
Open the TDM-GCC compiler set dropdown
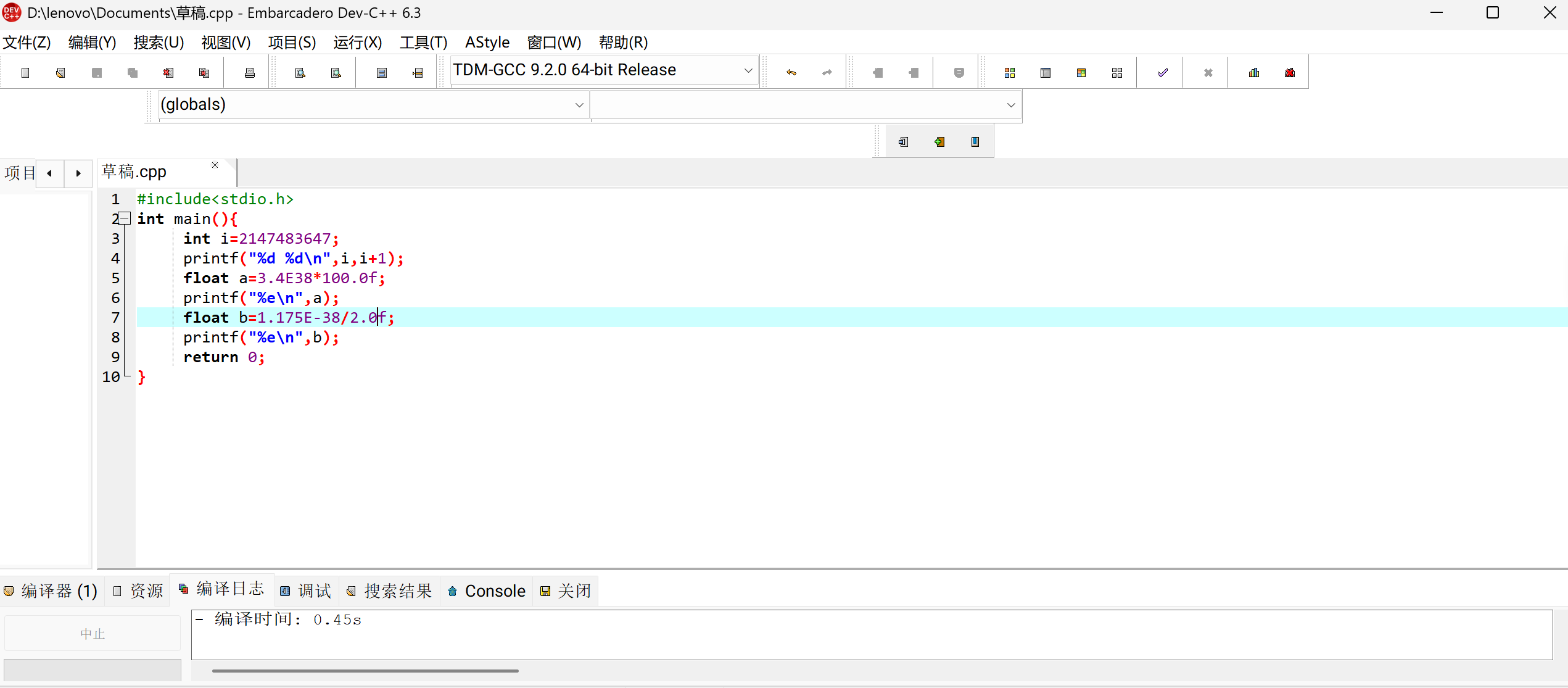748,70
